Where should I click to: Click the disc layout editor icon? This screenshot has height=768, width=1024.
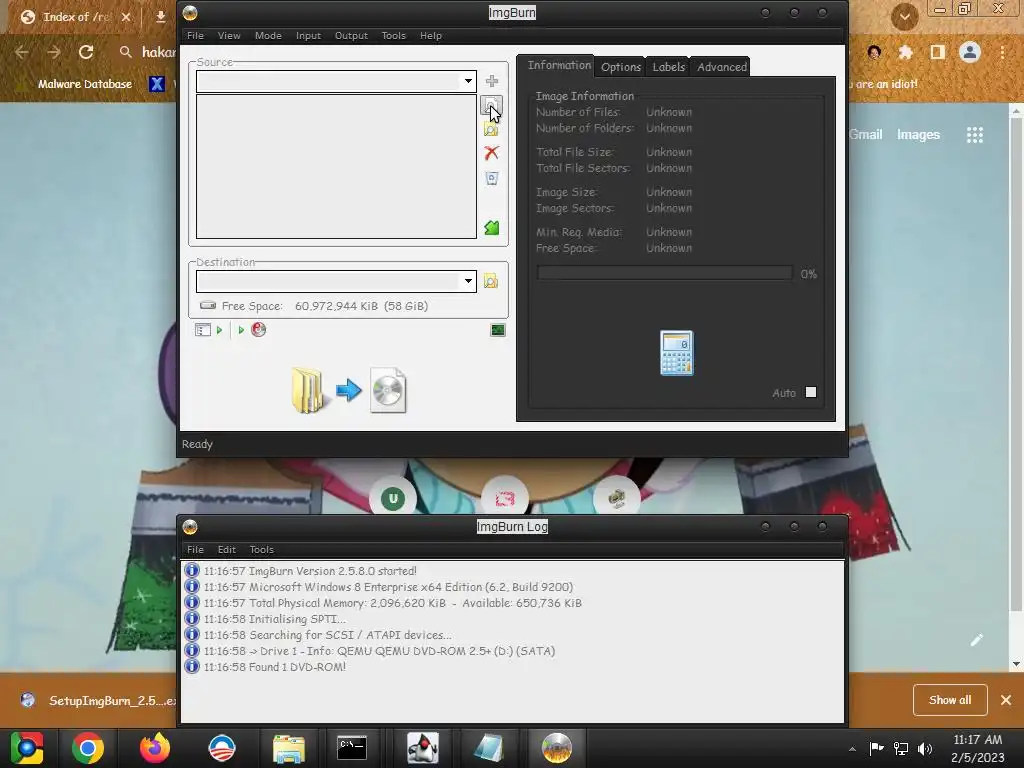(202, 330)
